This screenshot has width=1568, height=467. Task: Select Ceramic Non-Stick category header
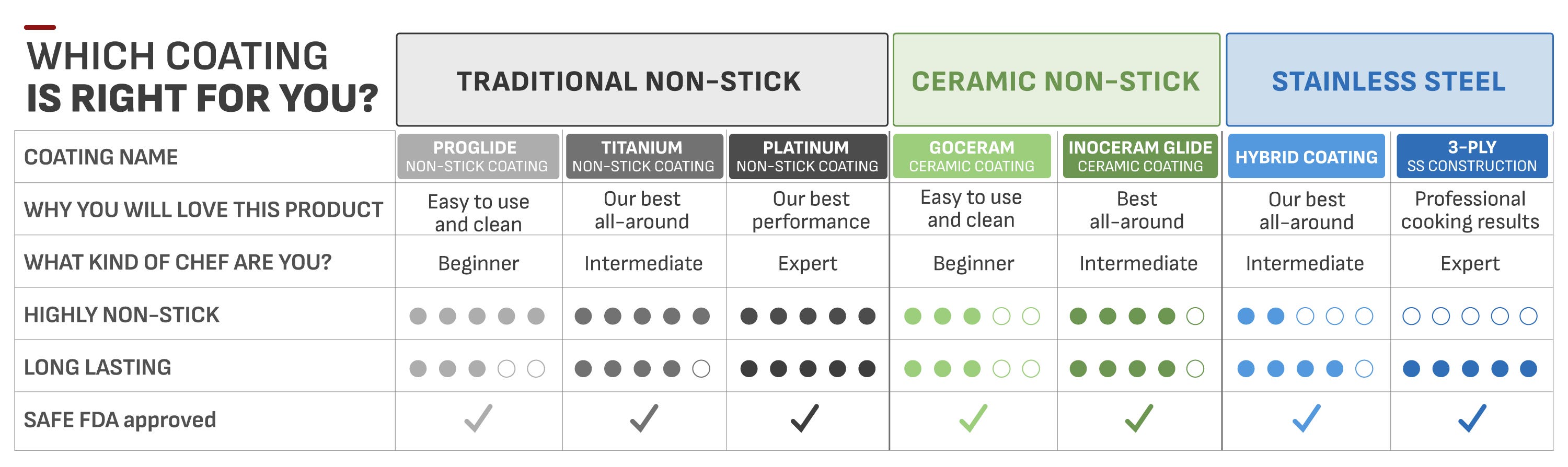point(1056,79)
